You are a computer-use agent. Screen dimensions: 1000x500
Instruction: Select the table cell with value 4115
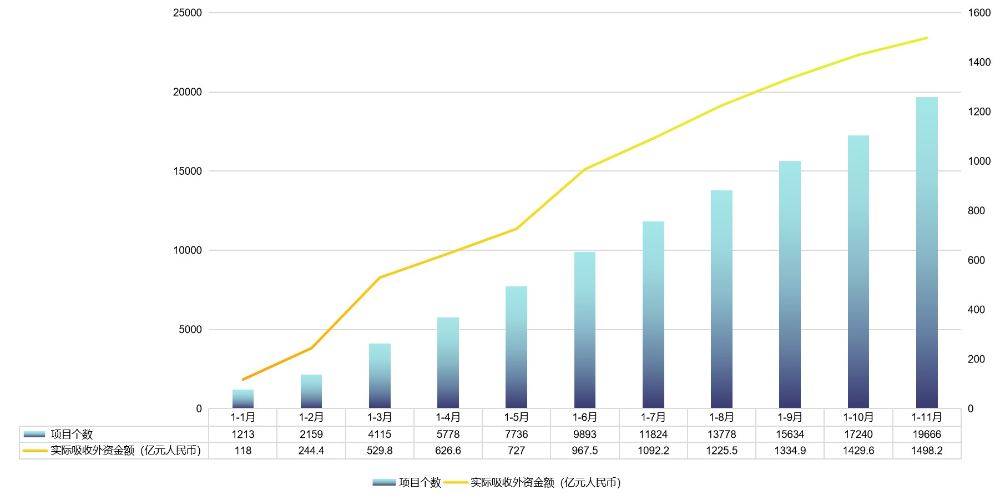[379, 434]
